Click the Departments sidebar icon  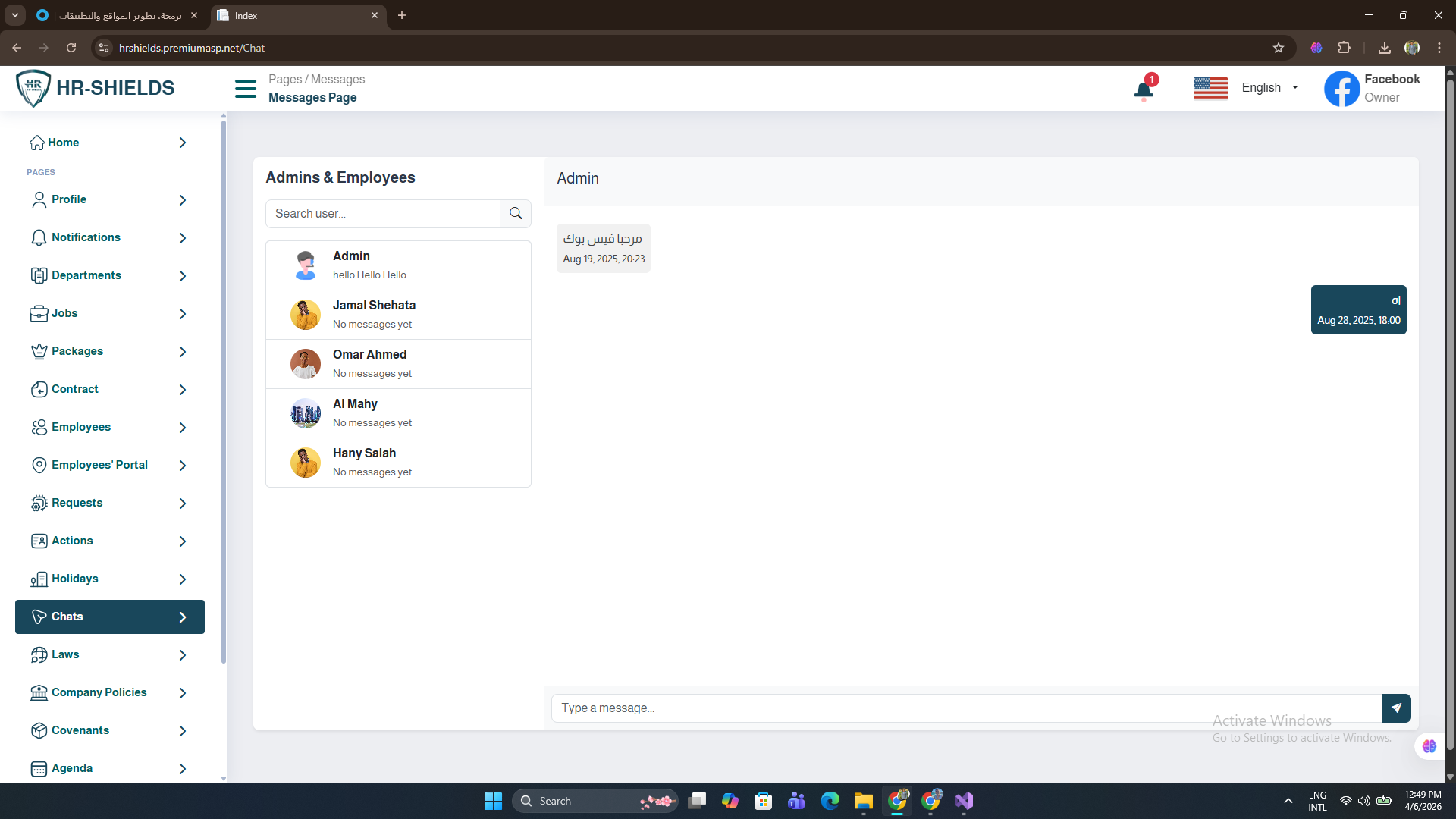tap(39, 275)
